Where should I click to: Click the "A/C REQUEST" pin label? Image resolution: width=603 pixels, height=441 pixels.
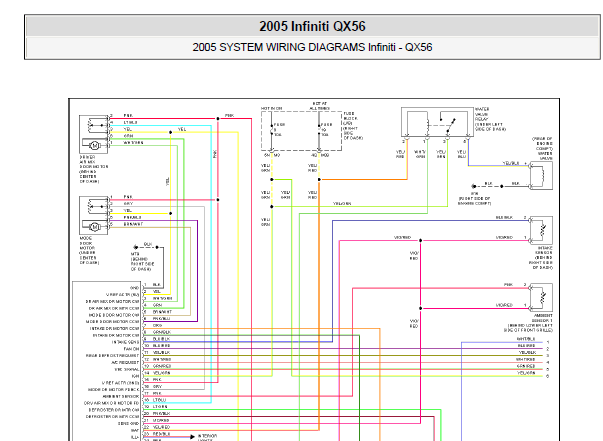tap(125, 362)
